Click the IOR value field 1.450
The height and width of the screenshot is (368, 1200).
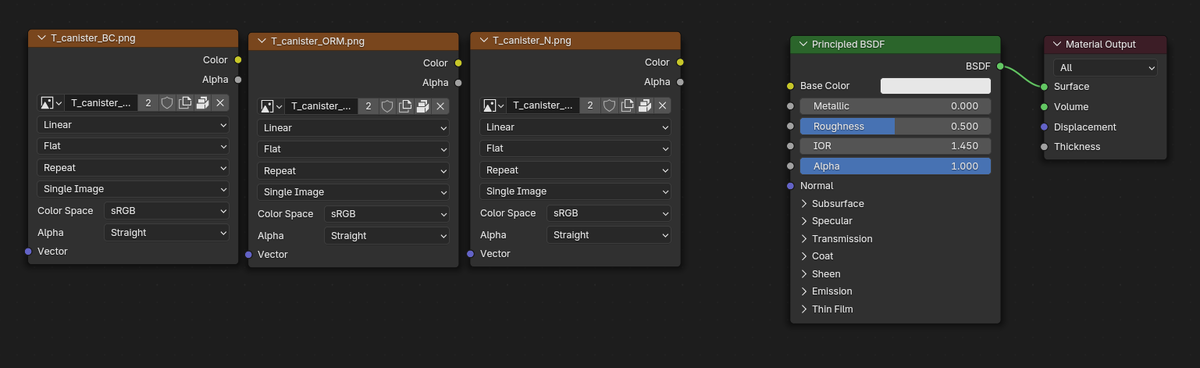click(895, 146)
